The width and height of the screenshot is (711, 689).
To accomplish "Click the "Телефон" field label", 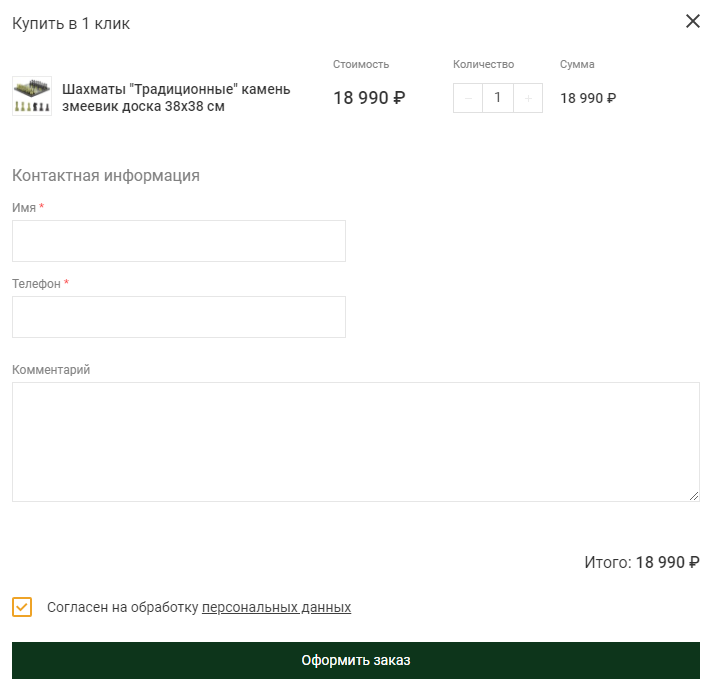I will [36, 283].
